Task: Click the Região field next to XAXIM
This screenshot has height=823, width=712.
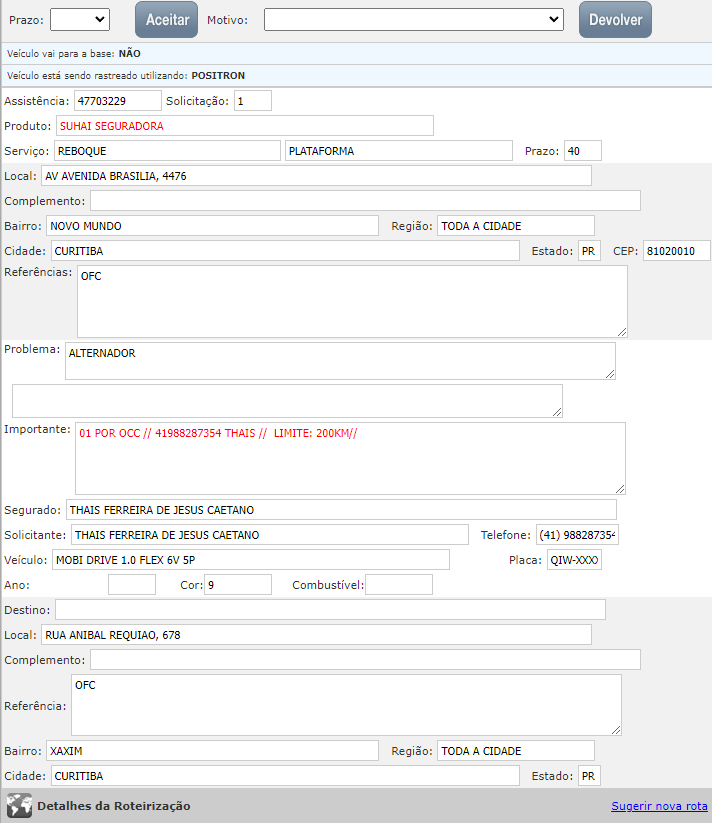Action: click(516, 751)
